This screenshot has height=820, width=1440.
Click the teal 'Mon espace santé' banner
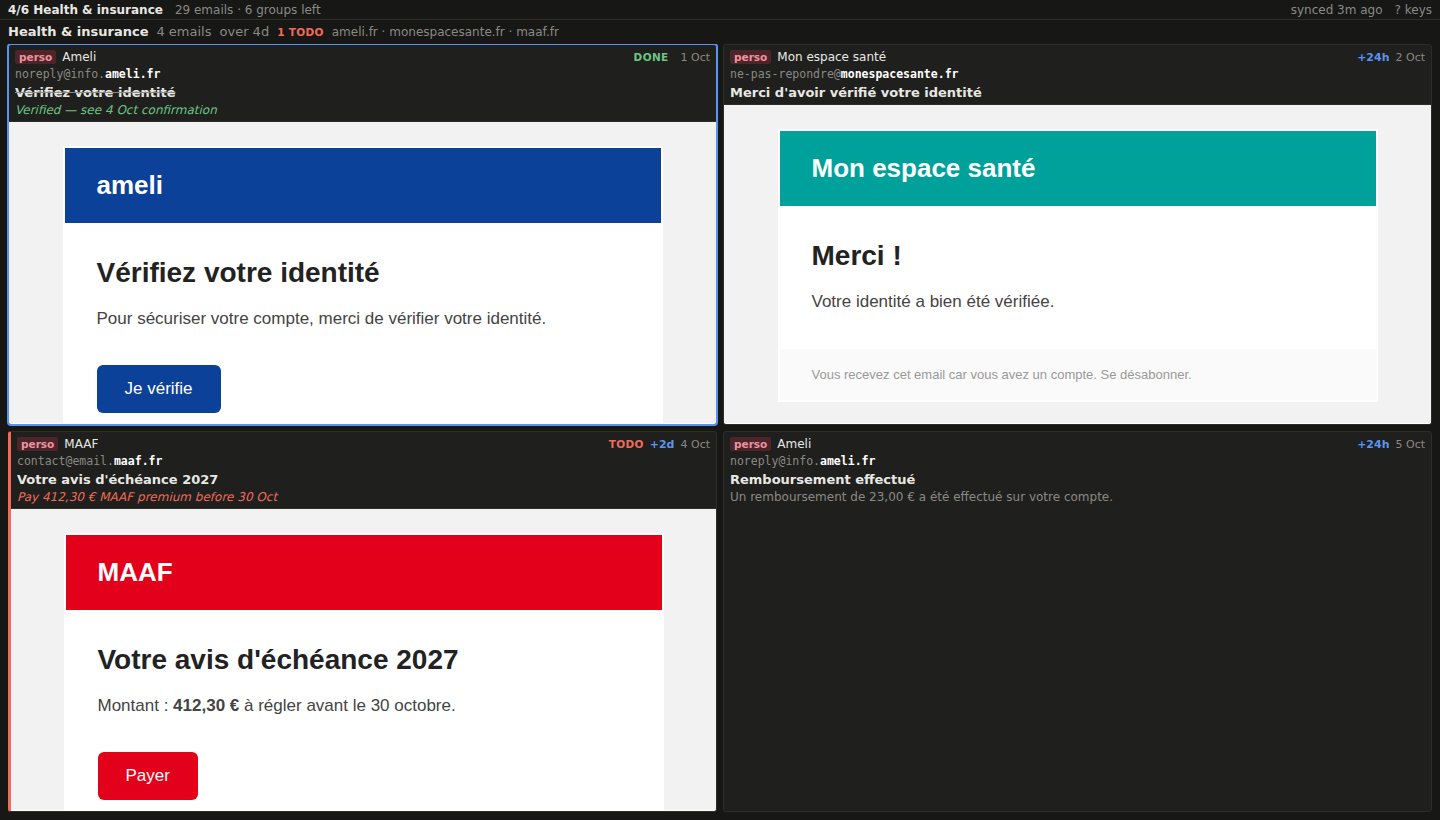coord(1078,168)
